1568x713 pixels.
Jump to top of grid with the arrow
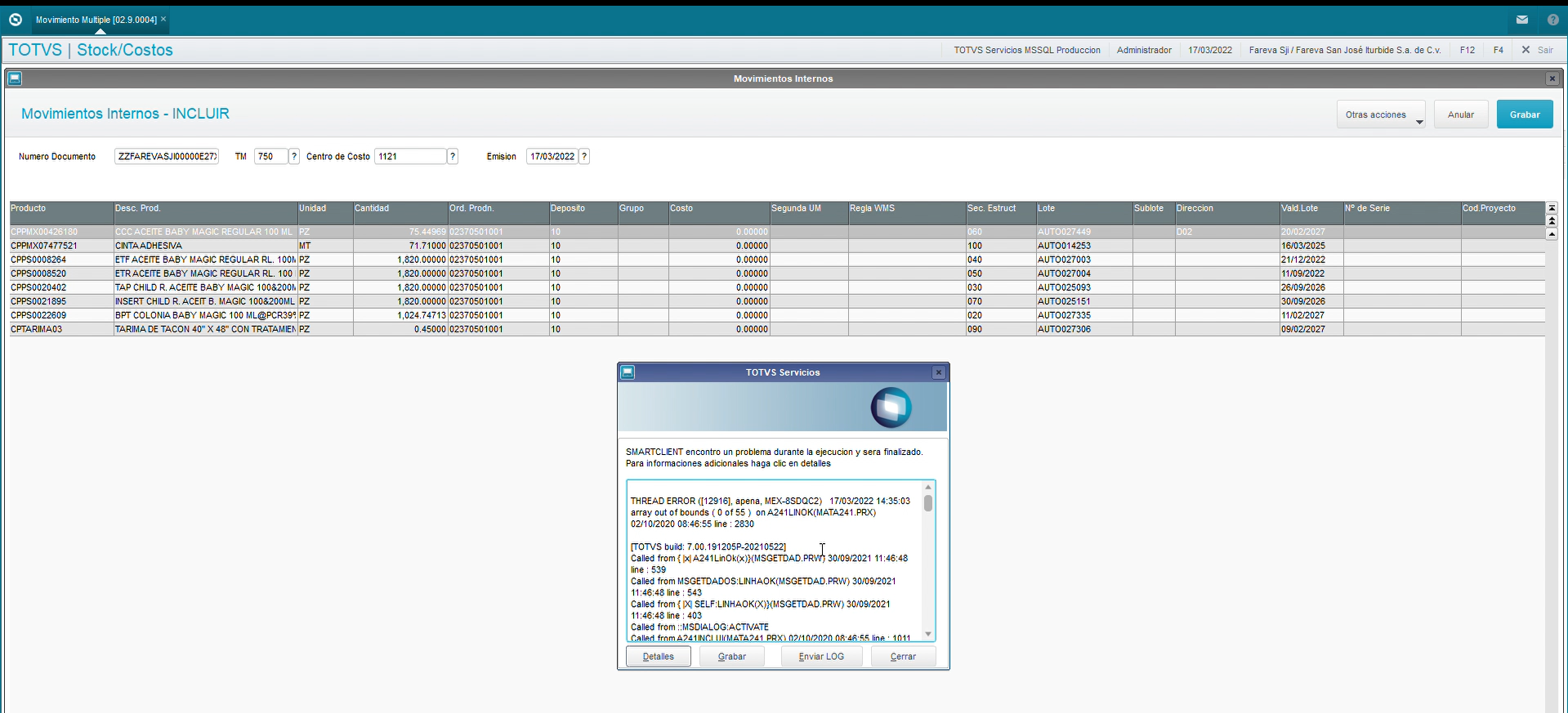(1552, 208)
